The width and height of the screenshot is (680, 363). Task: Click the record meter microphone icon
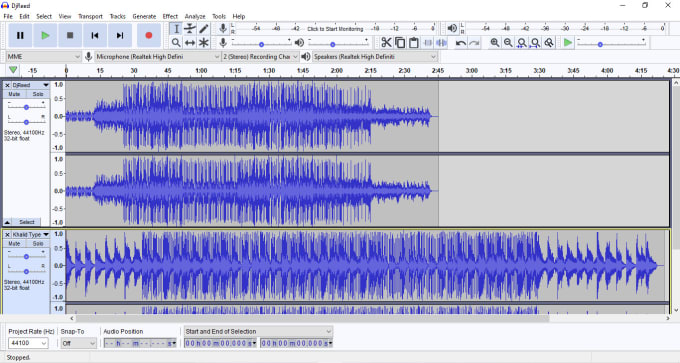(222, 29)
